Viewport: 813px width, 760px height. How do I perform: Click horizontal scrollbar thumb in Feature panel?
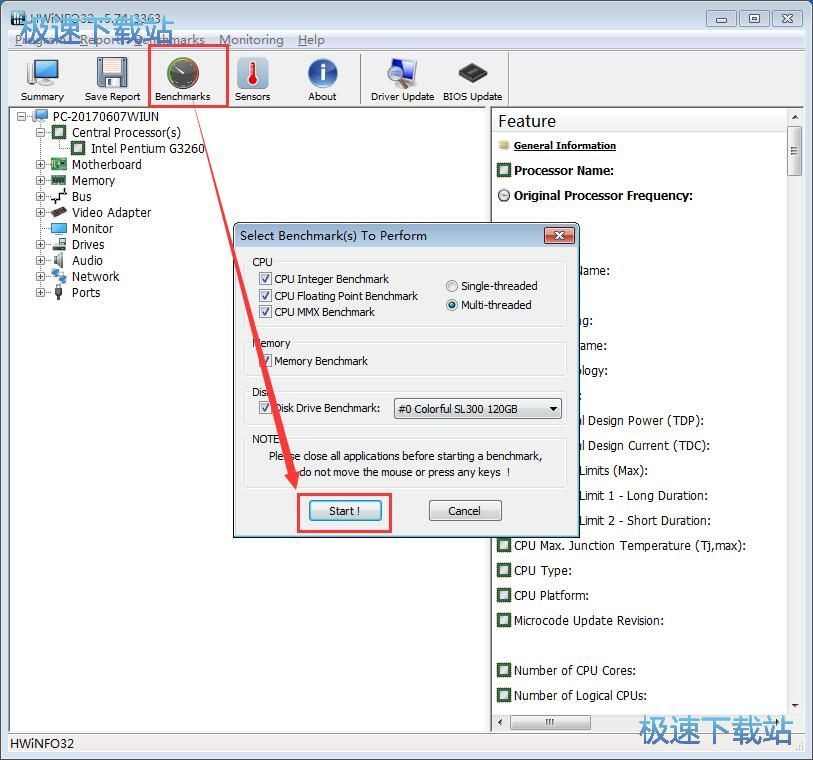pyautogui.click(x=550, y=722)
